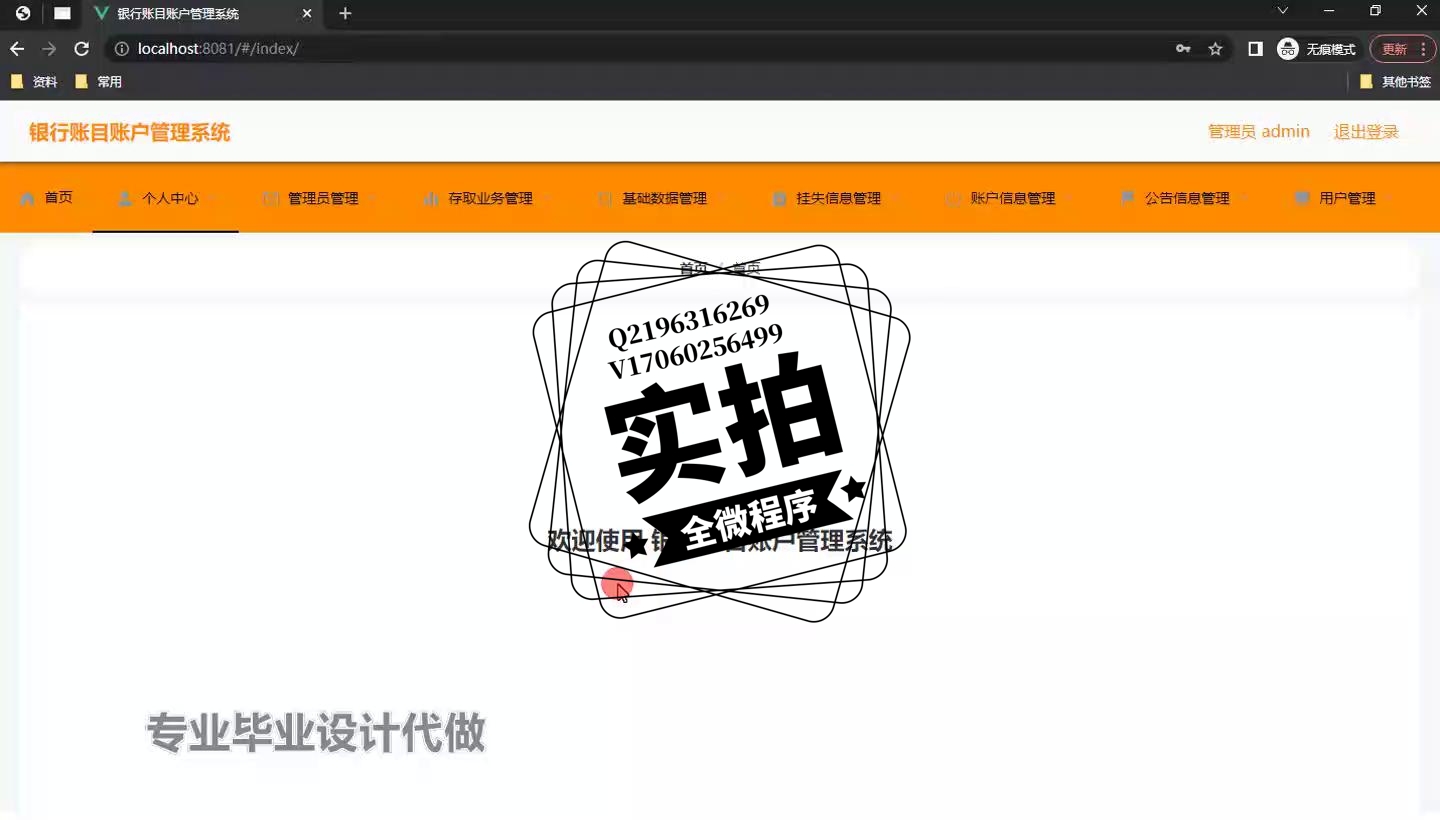Open a new tab with plus button
Image resolution: width=1440 pixels, height=820 pixels.
coord(345,14)
